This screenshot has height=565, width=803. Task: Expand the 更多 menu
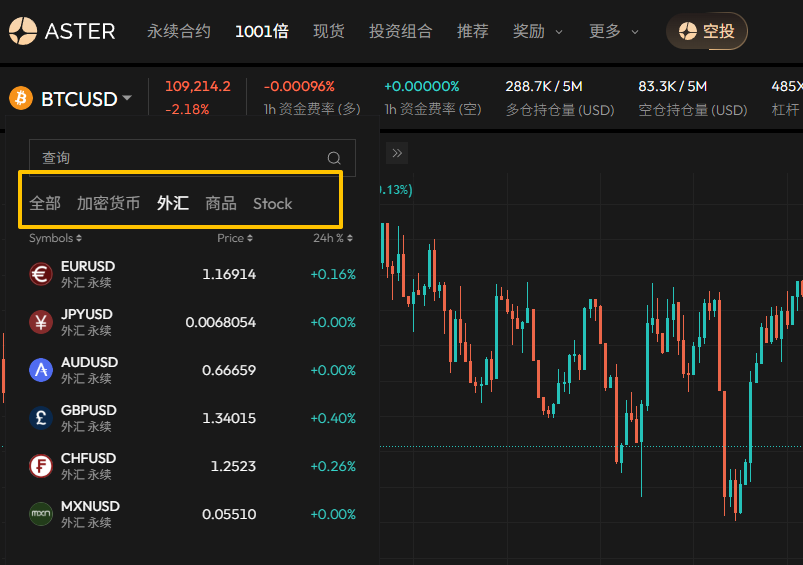pos(614,31)
